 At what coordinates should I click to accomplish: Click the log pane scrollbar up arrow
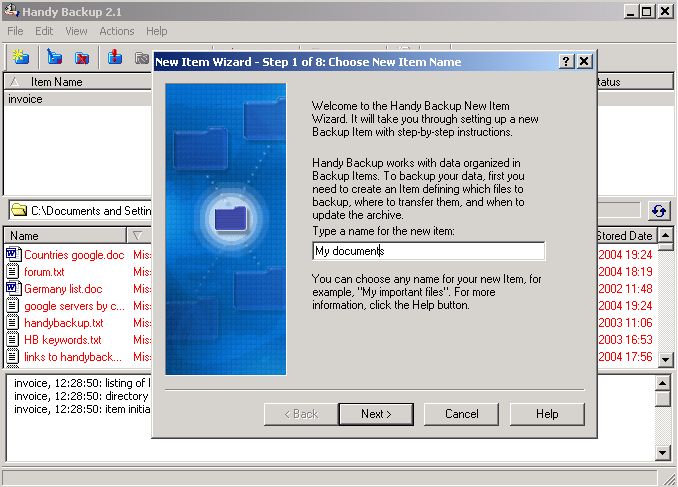(x=663, y=383)
